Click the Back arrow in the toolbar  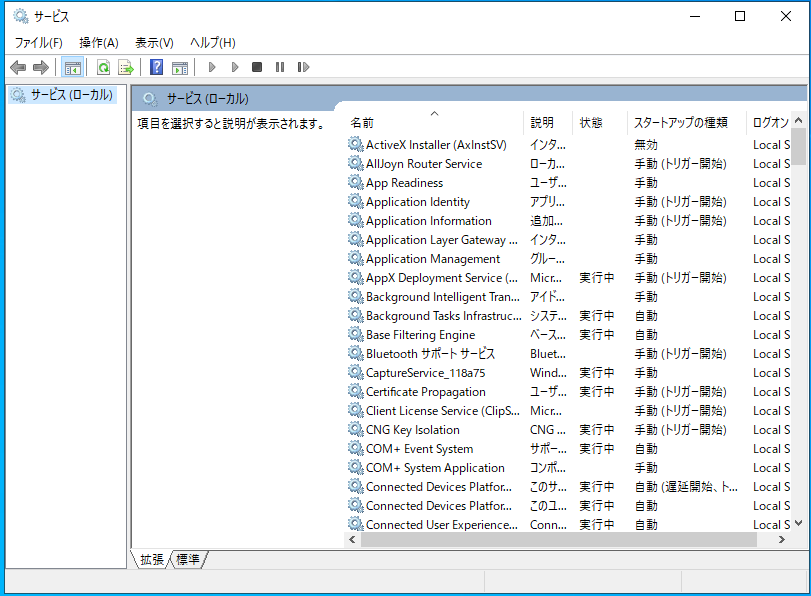(18, 67)
